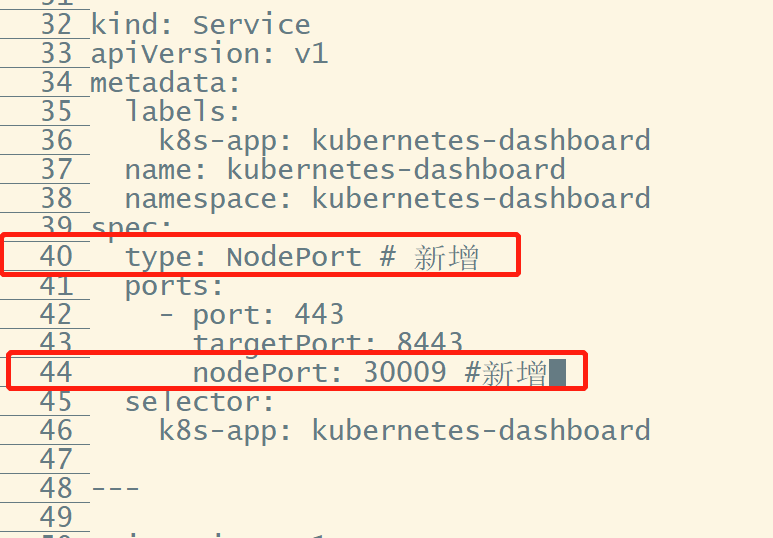Click 'namespace: kubernetes-dashboard' on line 38

point(388,199)
